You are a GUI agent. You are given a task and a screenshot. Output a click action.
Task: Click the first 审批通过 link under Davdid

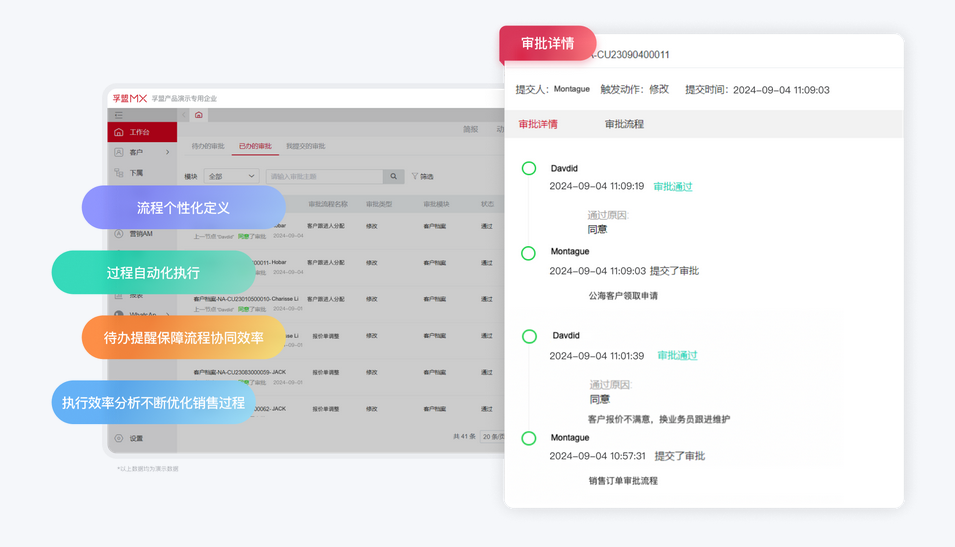[673, 187]
